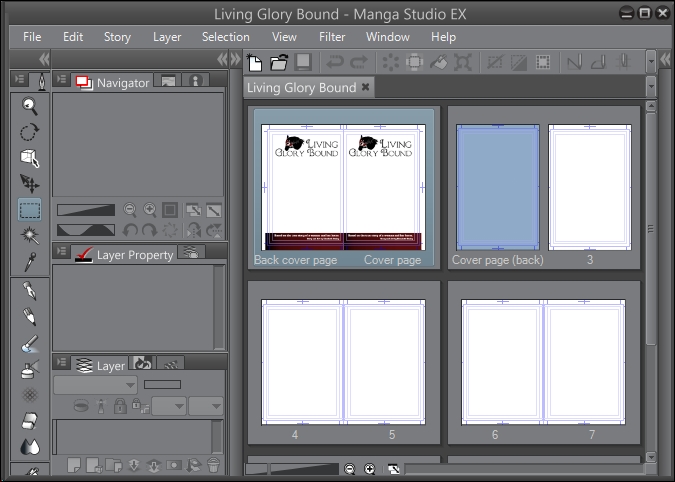Image resolution: width=675 pixels, height=482 pixels.
Task: Open tool palette menu button
Action: [x=20, y=79]
